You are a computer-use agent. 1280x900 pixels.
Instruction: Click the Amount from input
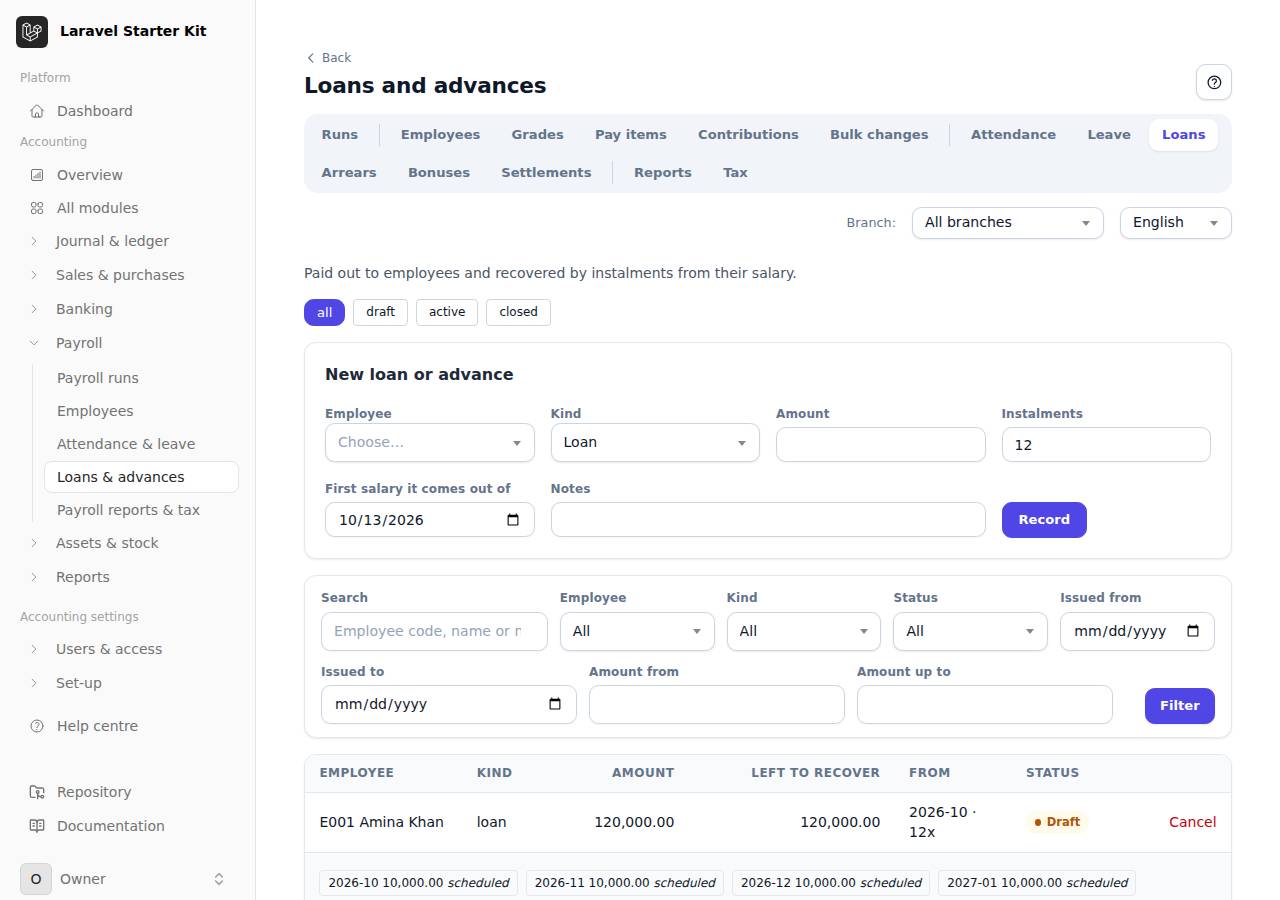pos(717,704)
